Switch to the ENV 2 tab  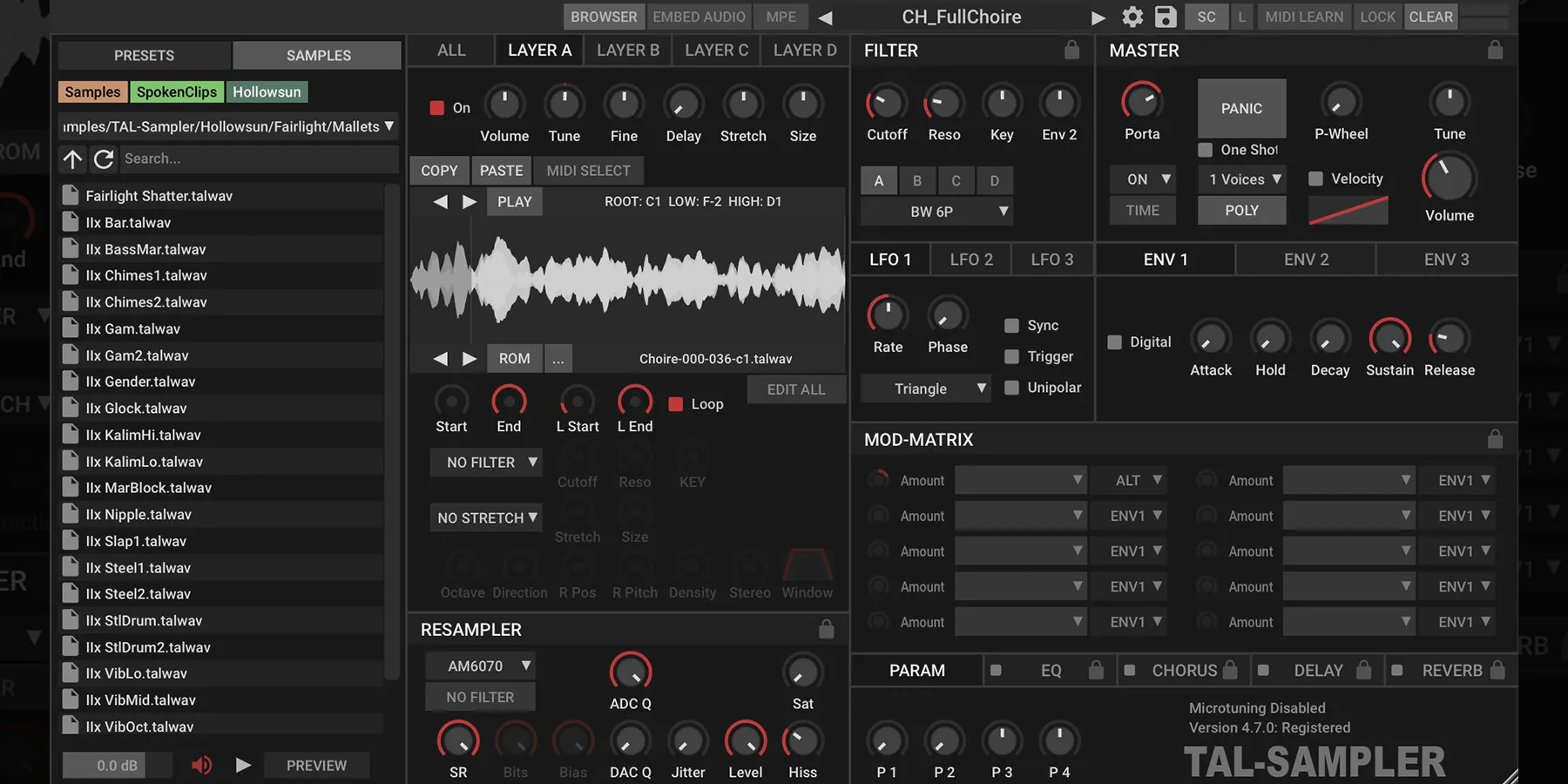tap(1305, 260)
